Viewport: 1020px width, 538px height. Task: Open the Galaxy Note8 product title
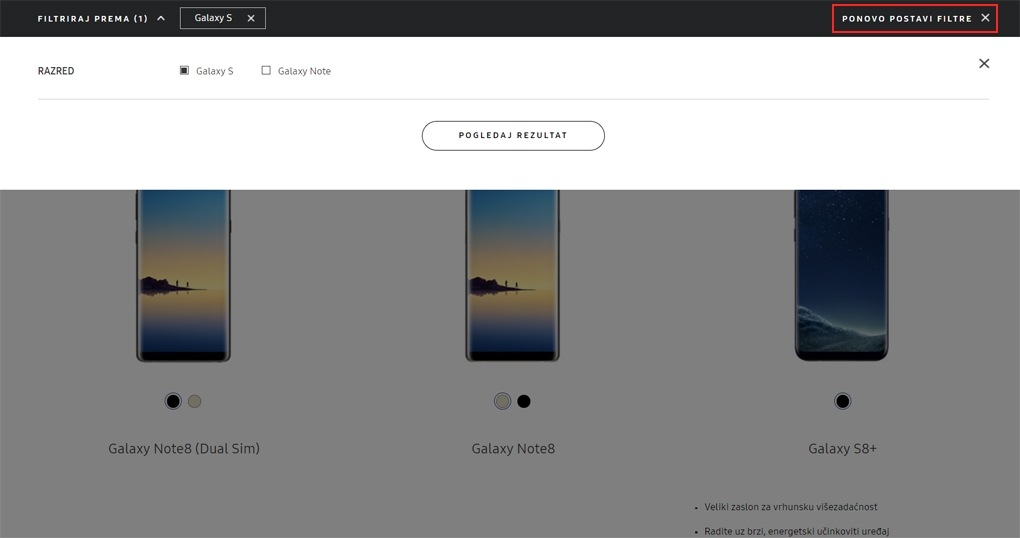click(513, 448)
